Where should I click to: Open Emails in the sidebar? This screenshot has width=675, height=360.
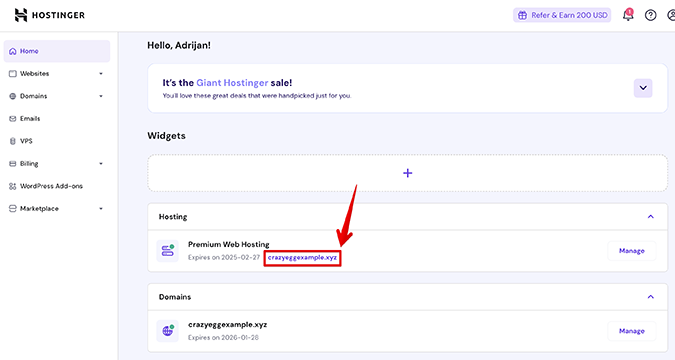tap(57, 118)
